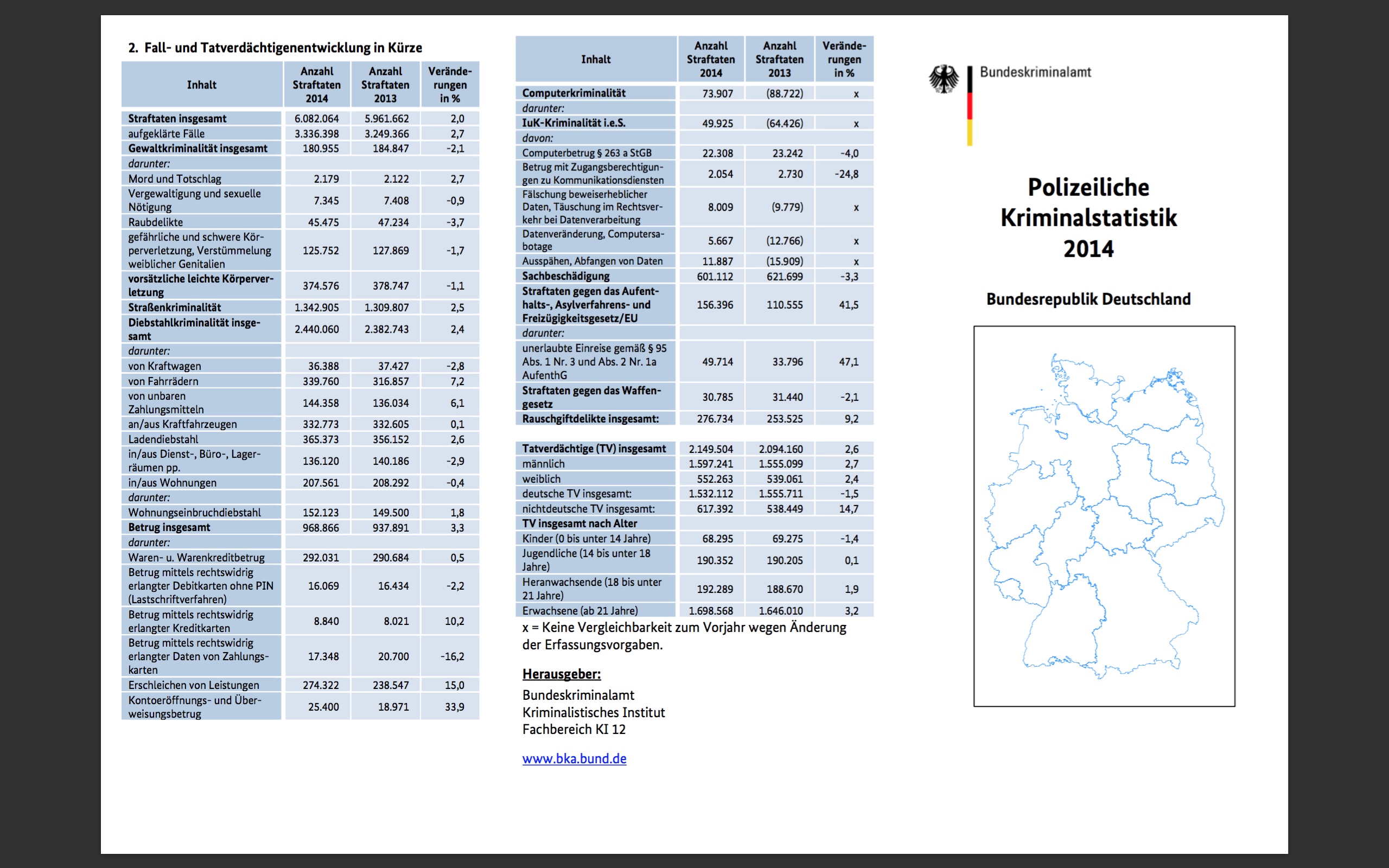Select value 25.400
Viewport: 1389px width, 868px height.
(x=324, y=707)
